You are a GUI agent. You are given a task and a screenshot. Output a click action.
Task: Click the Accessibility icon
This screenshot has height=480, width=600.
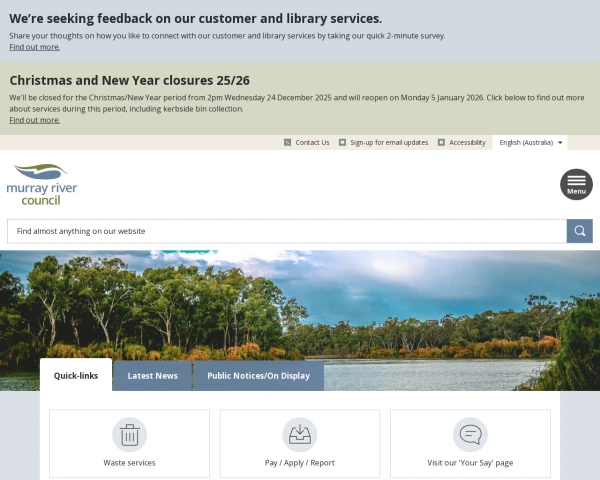click(441, 142)
